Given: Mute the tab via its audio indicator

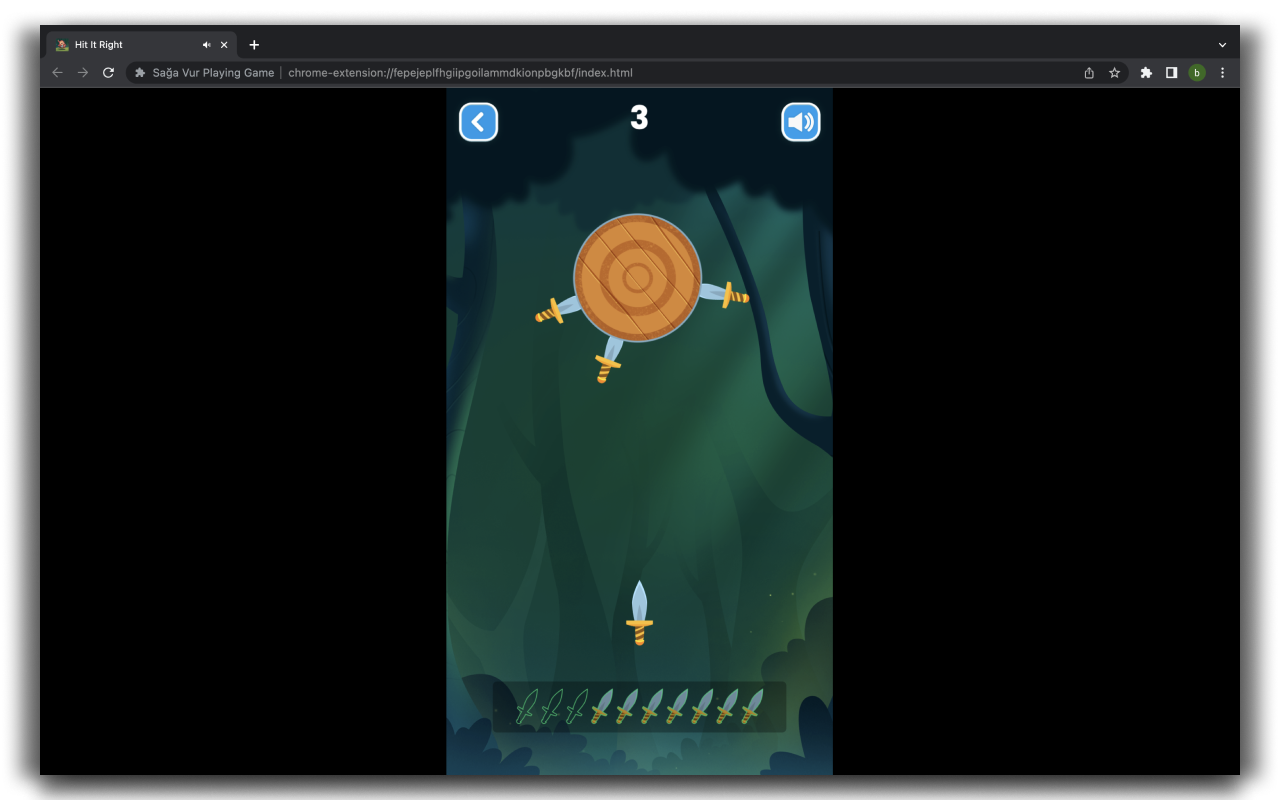Looking at the screenshot, I should (206, 45).
